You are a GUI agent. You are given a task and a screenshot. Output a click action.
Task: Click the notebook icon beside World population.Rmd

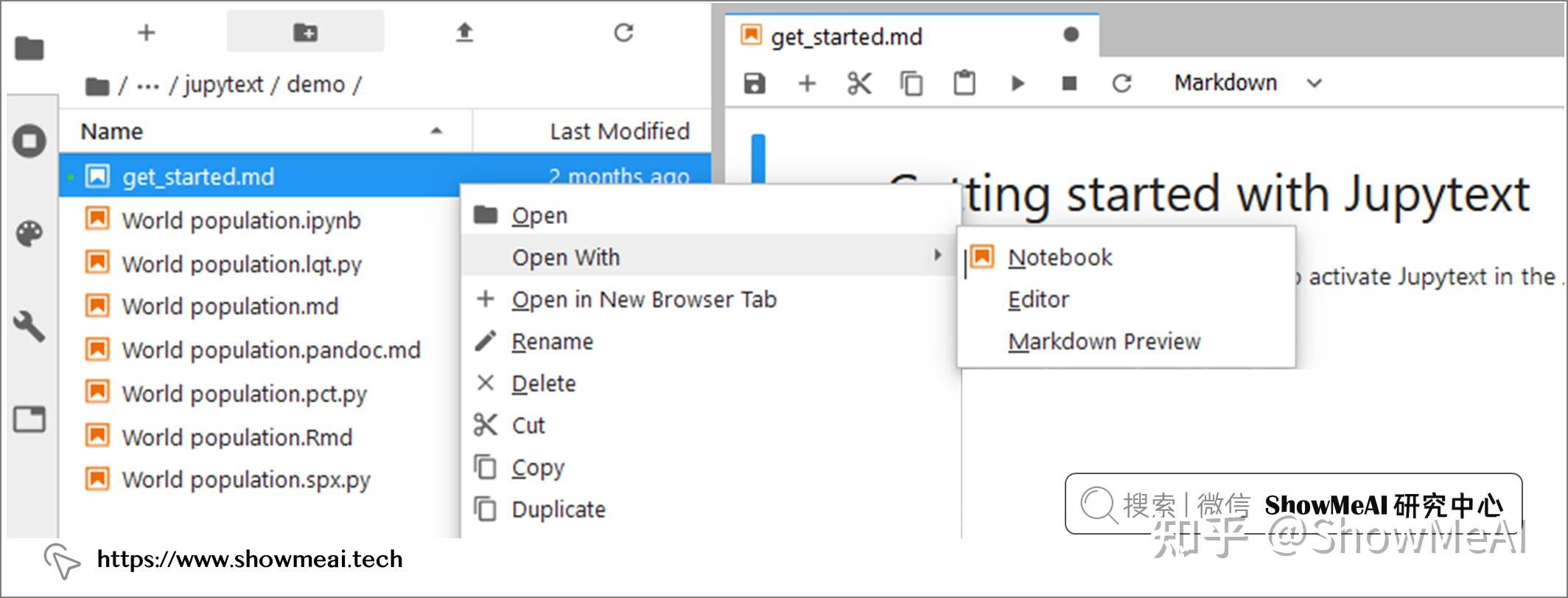[x=97, y=436]
